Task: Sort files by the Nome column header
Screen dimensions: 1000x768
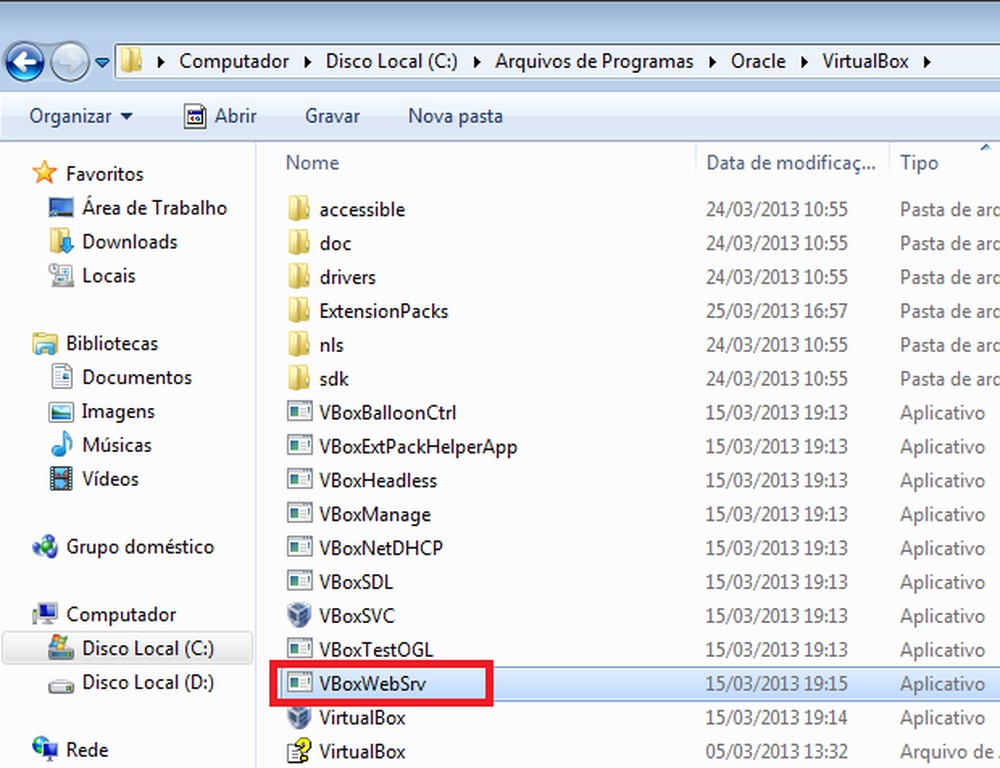Action: 312,162
